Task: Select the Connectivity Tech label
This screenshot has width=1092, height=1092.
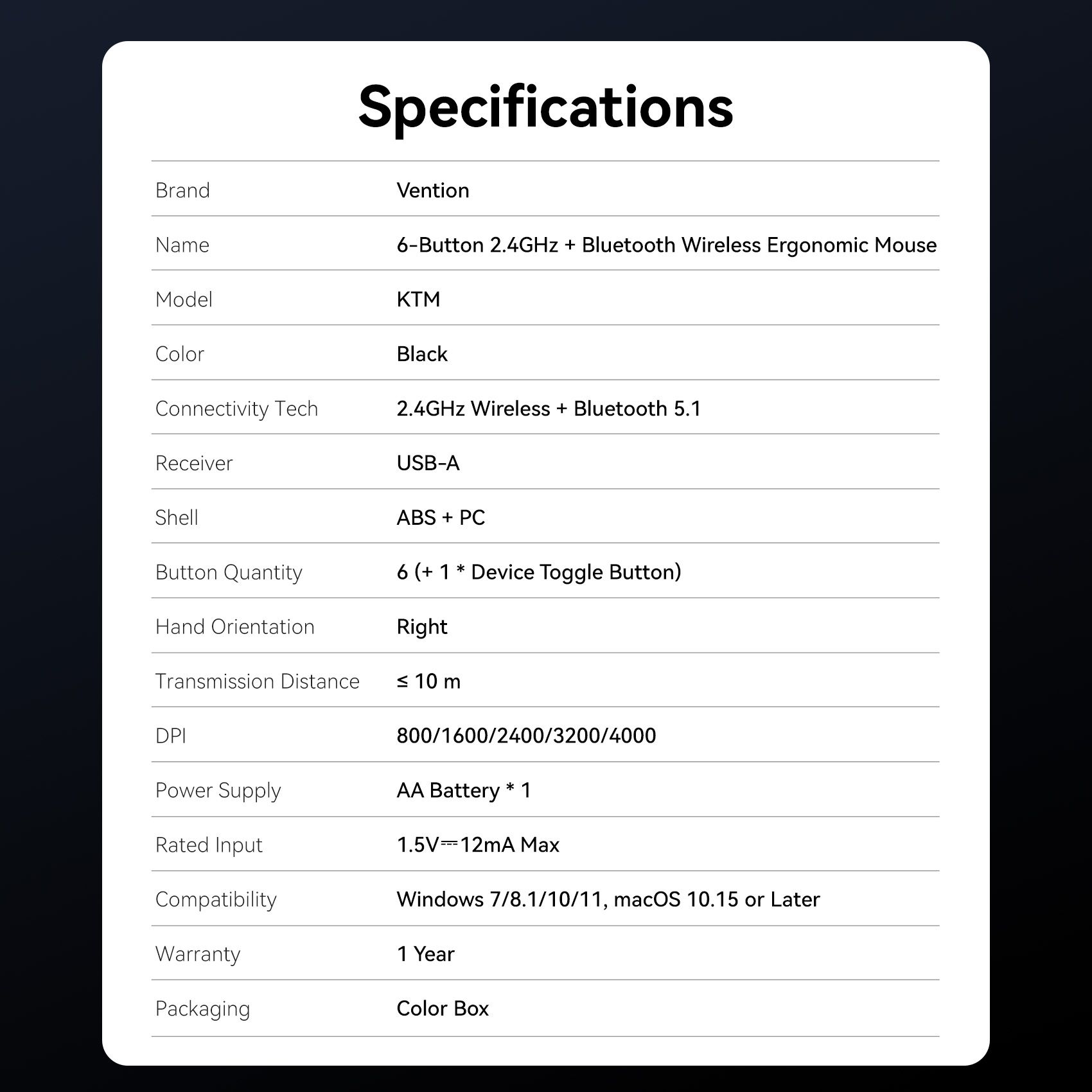Action: tap(236, 409)
